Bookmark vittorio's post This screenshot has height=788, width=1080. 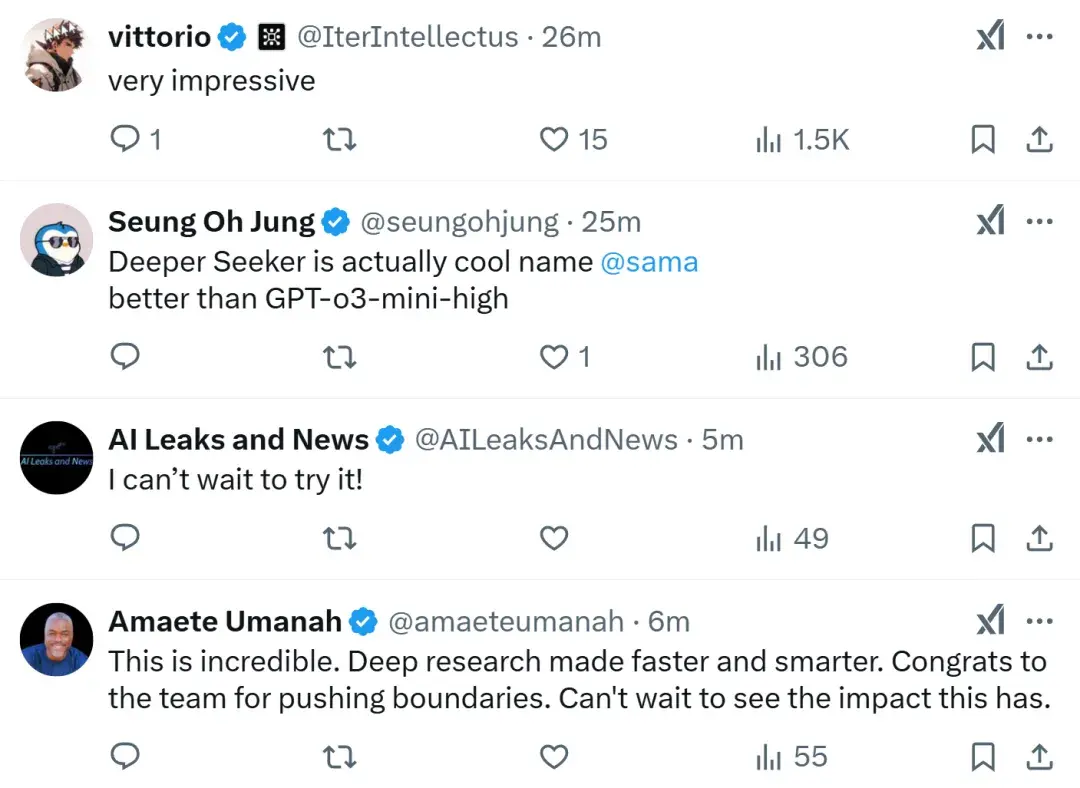(983, 139)
